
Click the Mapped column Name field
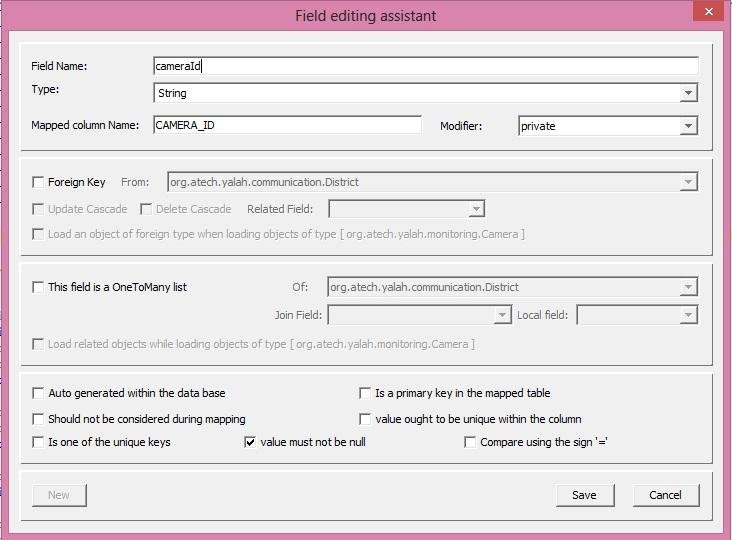click(287, 125)
